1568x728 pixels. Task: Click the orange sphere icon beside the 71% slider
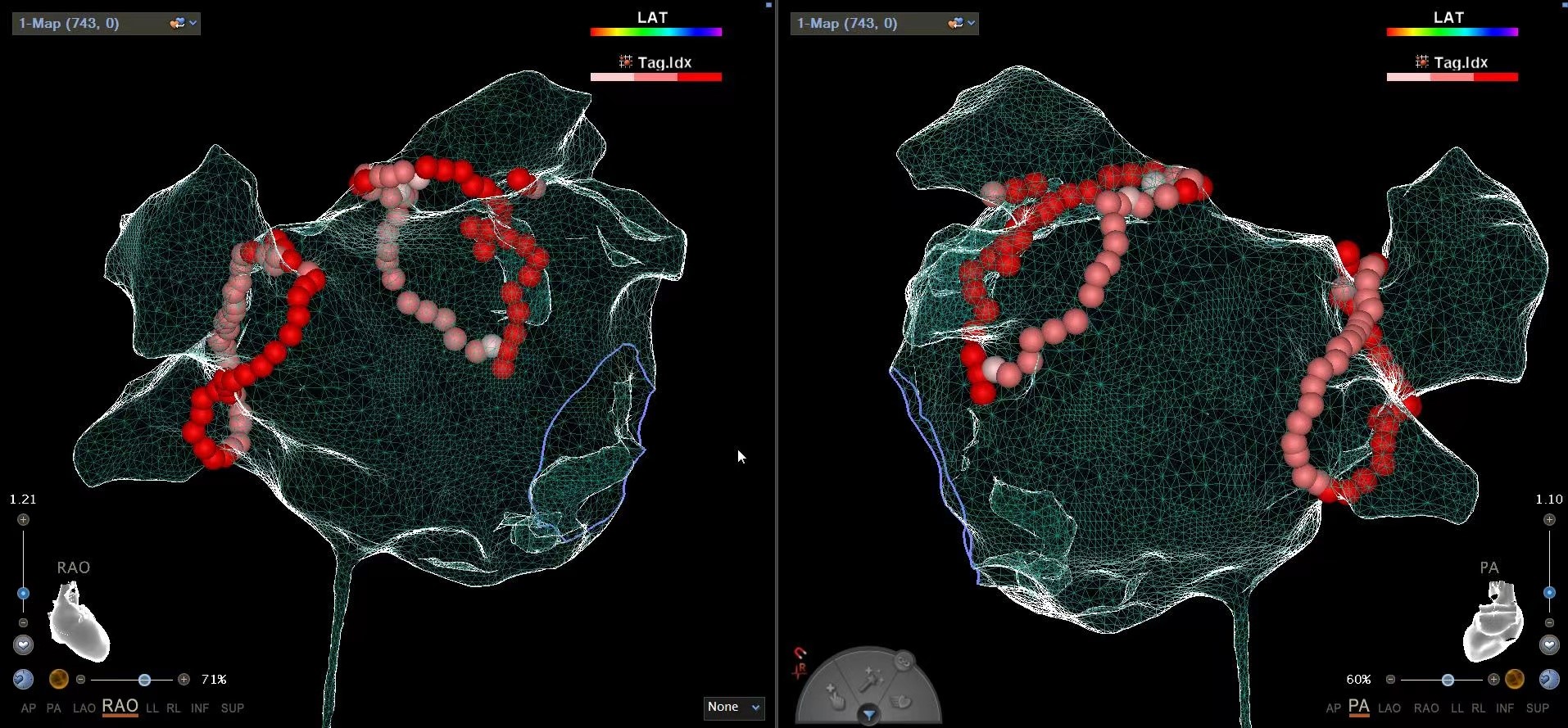pos(58,680)
